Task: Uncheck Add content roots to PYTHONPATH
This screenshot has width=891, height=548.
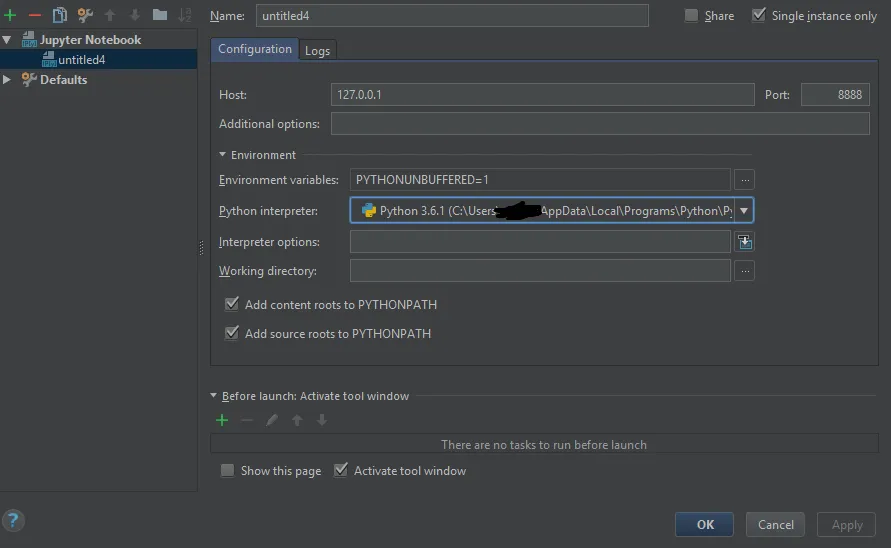Action: point(231,304)
